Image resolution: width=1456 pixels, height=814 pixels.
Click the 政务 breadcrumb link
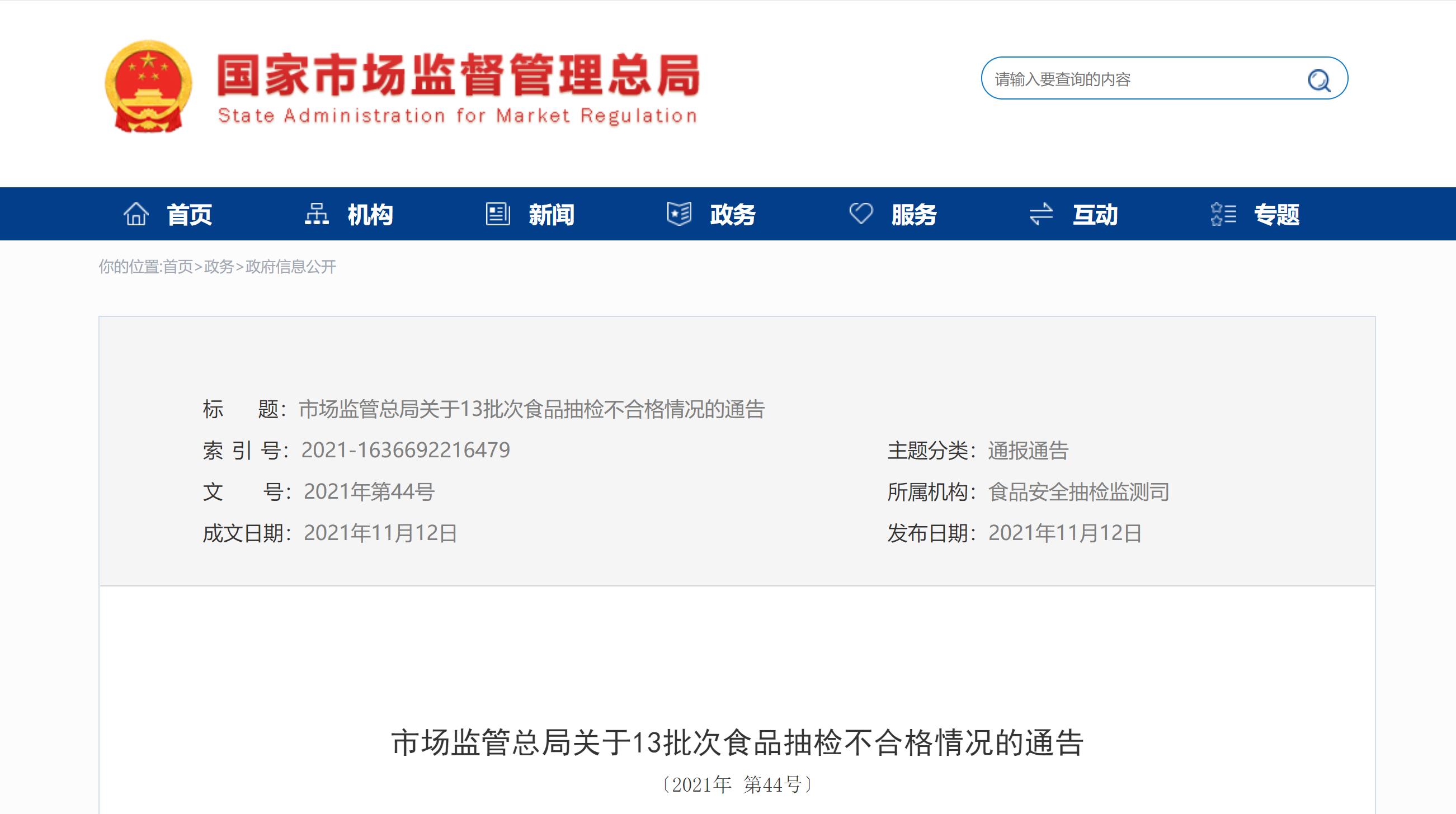219,267
